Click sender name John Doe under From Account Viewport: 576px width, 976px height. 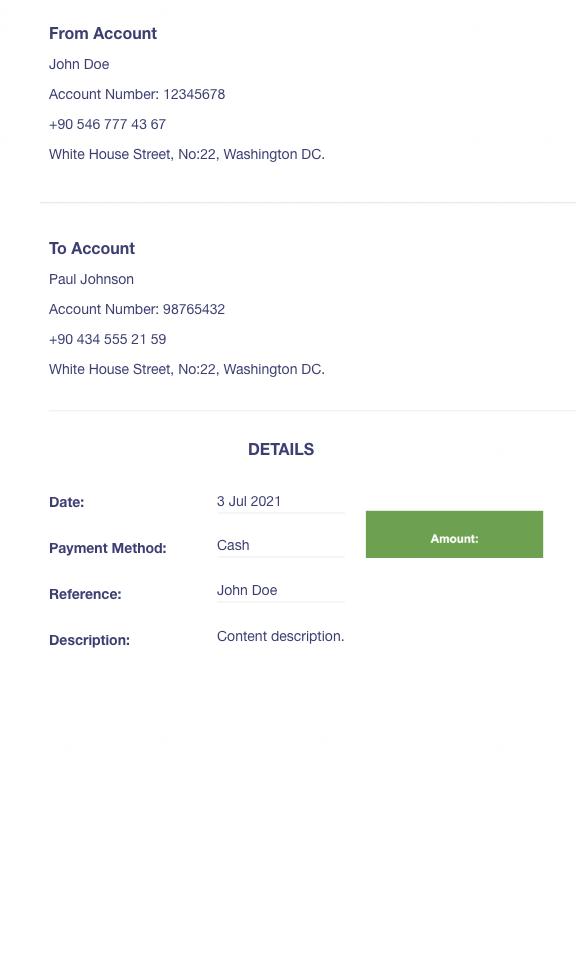click(79, 64)
